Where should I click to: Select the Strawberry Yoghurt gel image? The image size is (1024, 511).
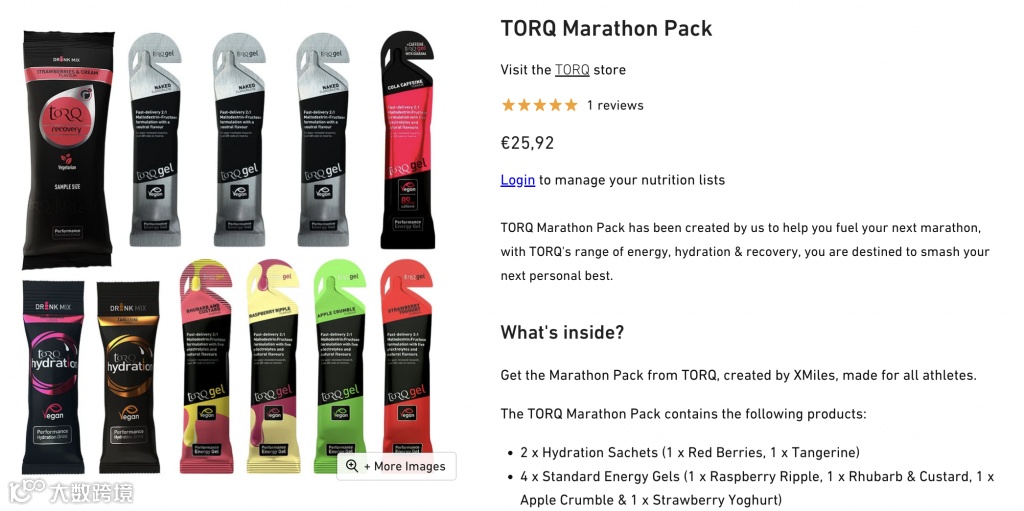407,366
